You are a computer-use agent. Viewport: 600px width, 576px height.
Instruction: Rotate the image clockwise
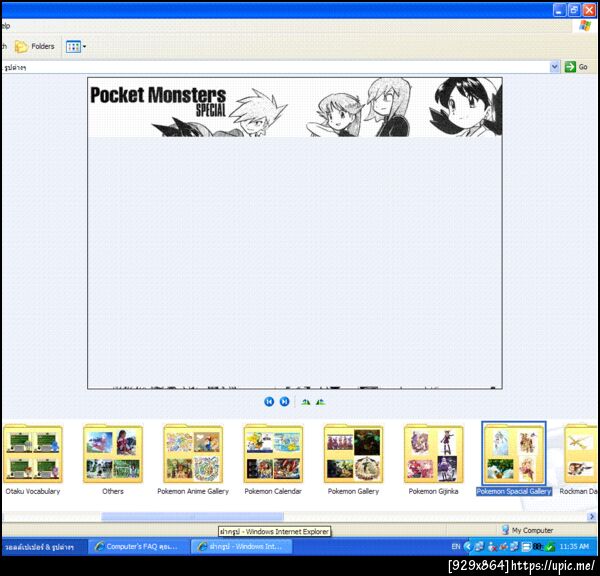pyautogui.click(x=305, y=402)
